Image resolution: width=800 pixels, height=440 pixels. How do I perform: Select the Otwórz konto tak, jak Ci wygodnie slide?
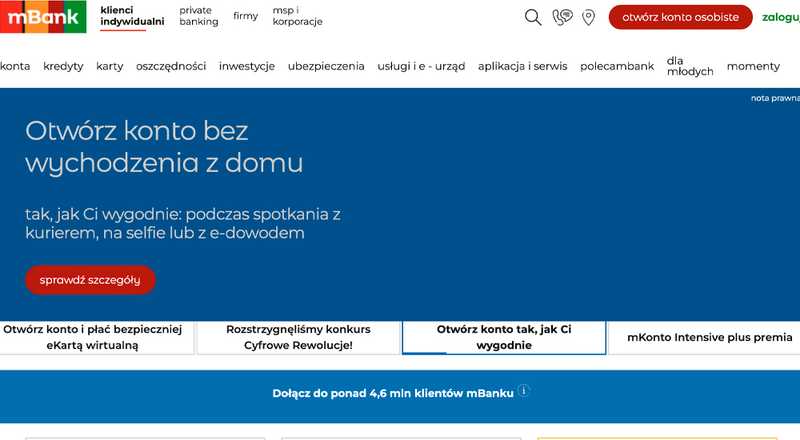point(504,337)
